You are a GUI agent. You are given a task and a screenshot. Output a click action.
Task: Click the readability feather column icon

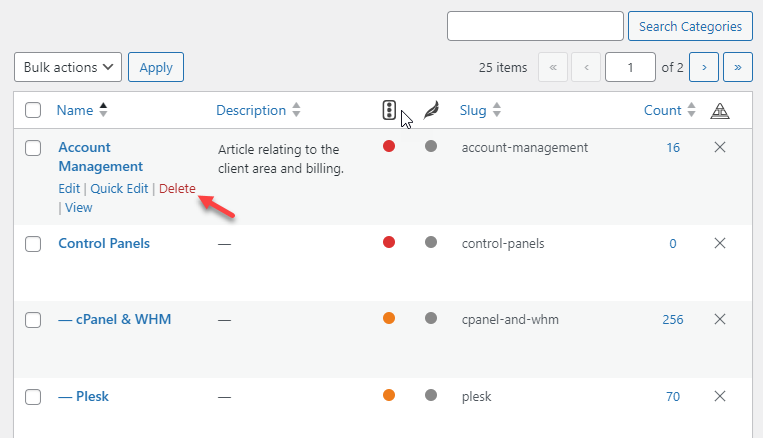431,110
